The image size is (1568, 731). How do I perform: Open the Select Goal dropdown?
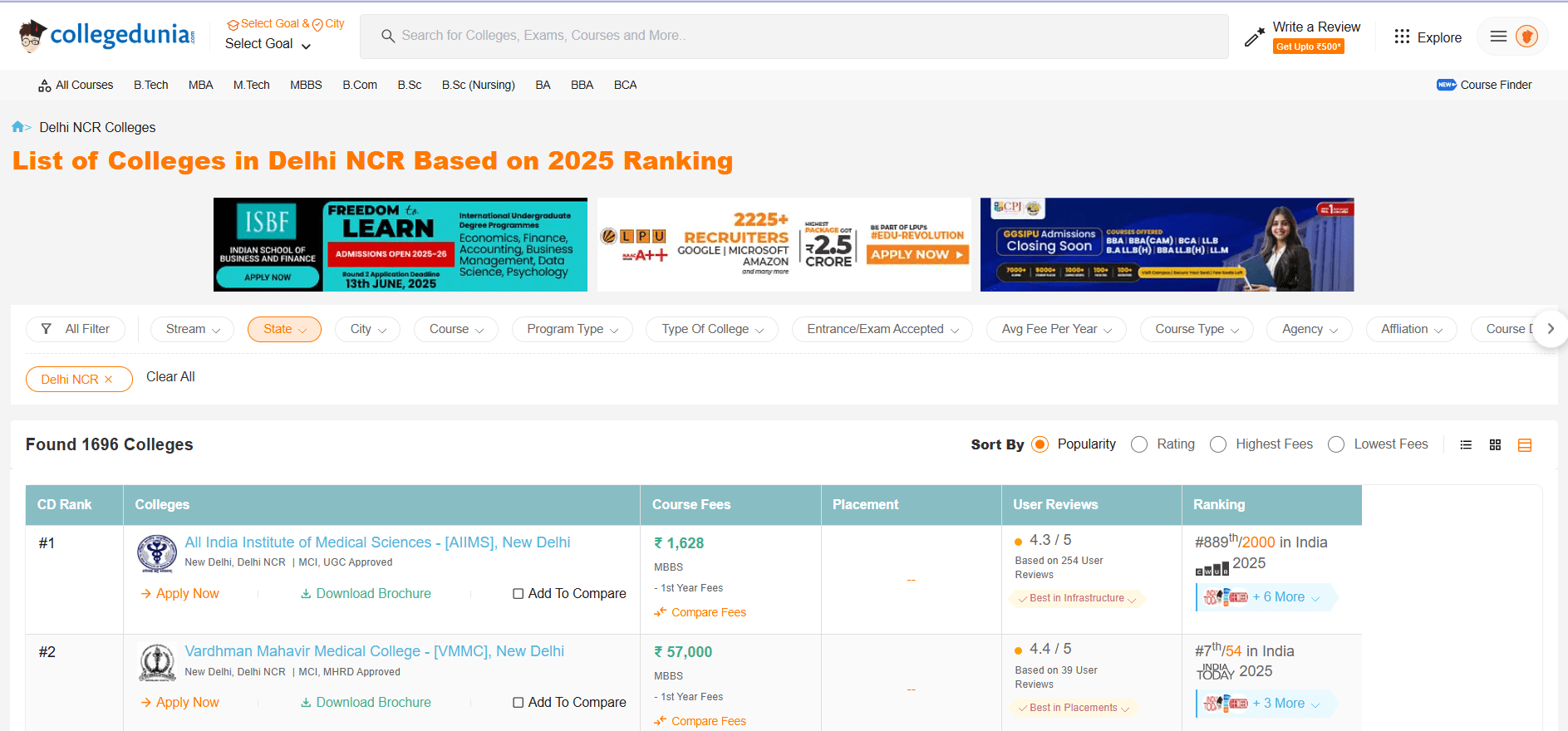pyautogui.click(x=268, y=44)
